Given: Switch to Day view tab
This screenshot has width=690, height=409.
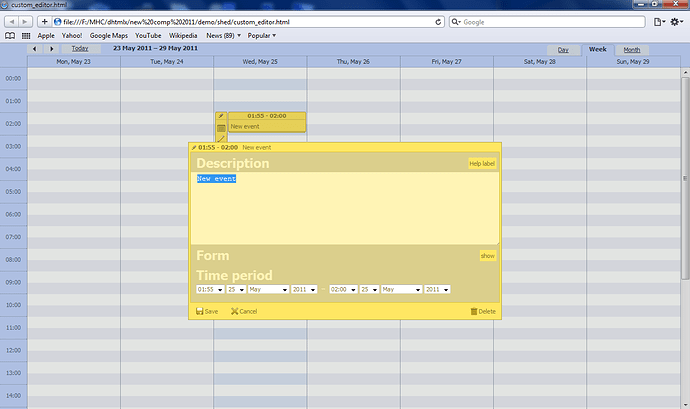Looking at the screenshot, I should pos(563,50).
